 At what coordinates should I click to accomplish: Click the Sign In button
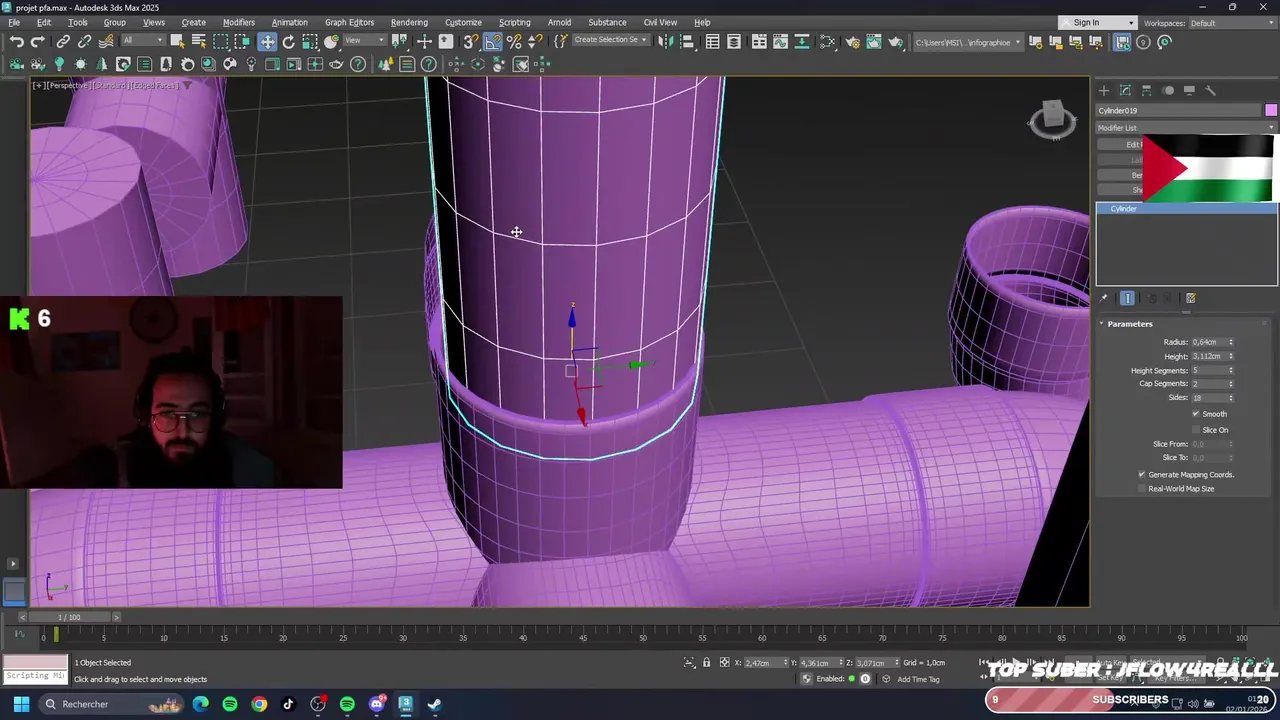[x=1086, y=22]
